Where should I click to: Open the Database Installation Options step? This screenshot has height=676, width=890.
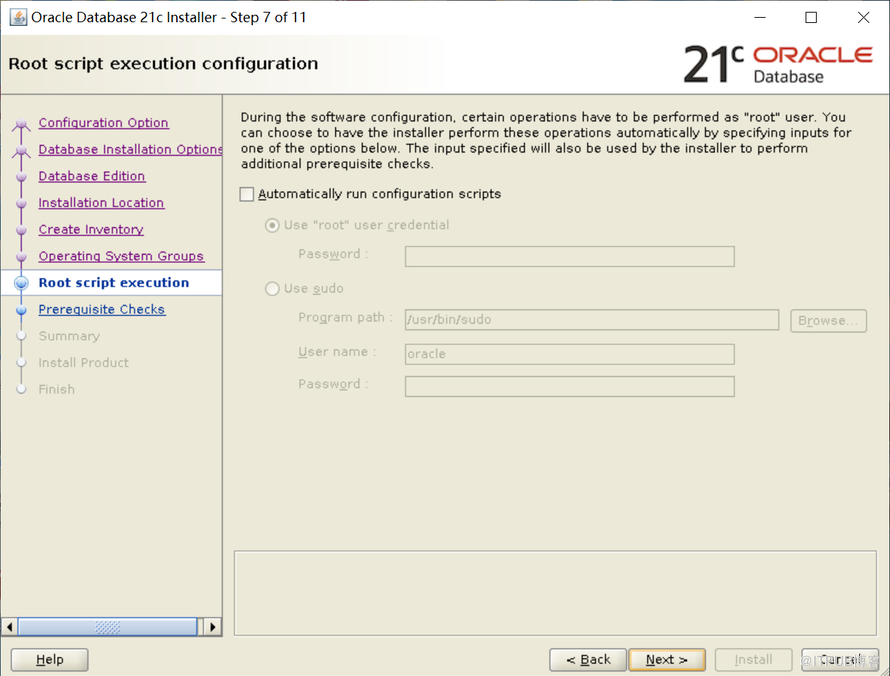tap(130, 149)
